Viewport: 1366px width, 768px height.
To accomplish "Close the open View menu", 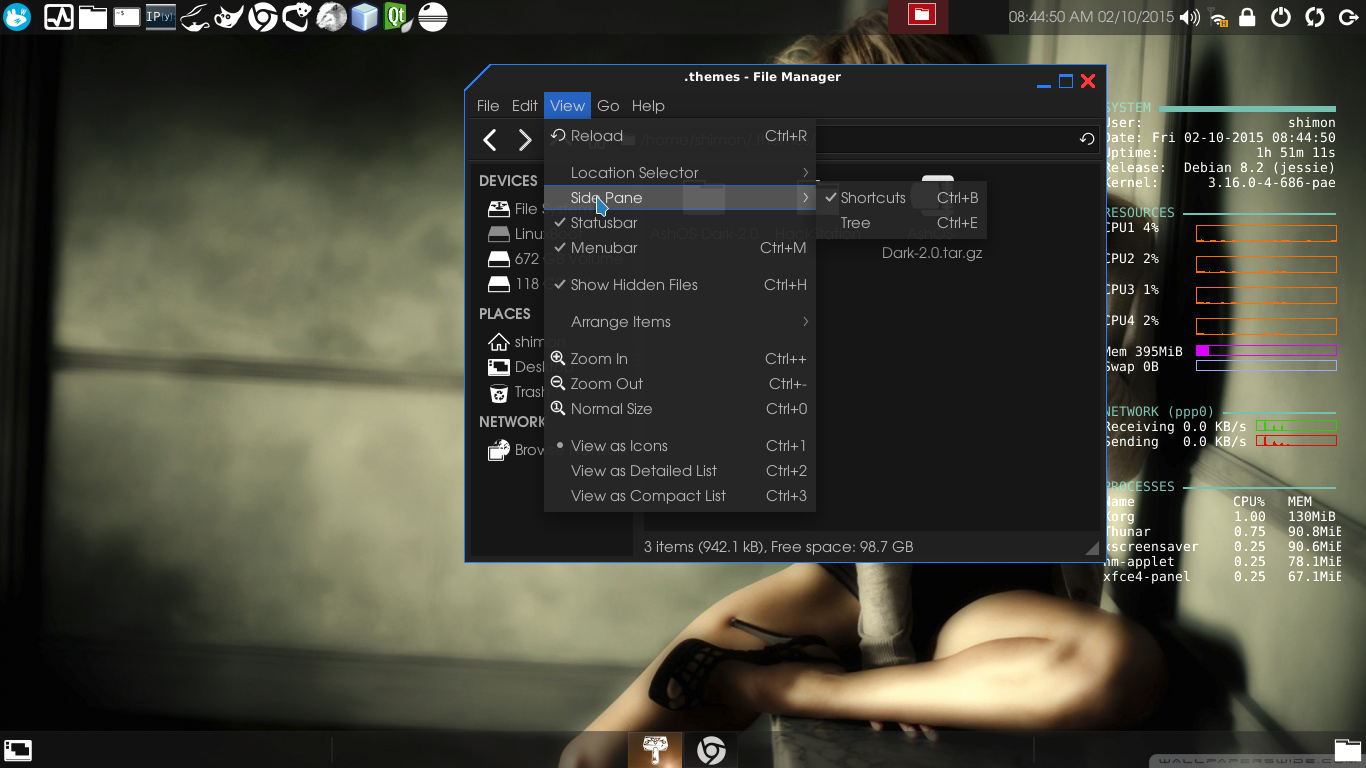I will 567,106.
